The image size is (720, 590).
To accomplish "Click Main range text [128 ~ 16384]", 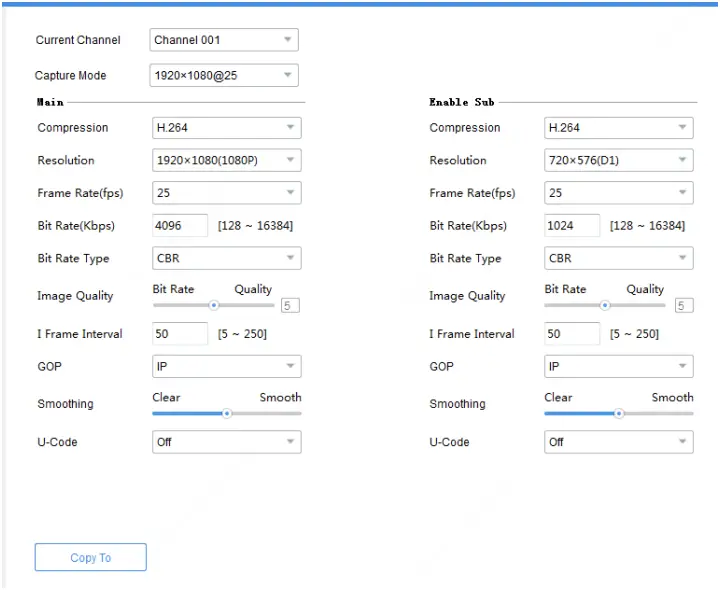I will (255, 225).
